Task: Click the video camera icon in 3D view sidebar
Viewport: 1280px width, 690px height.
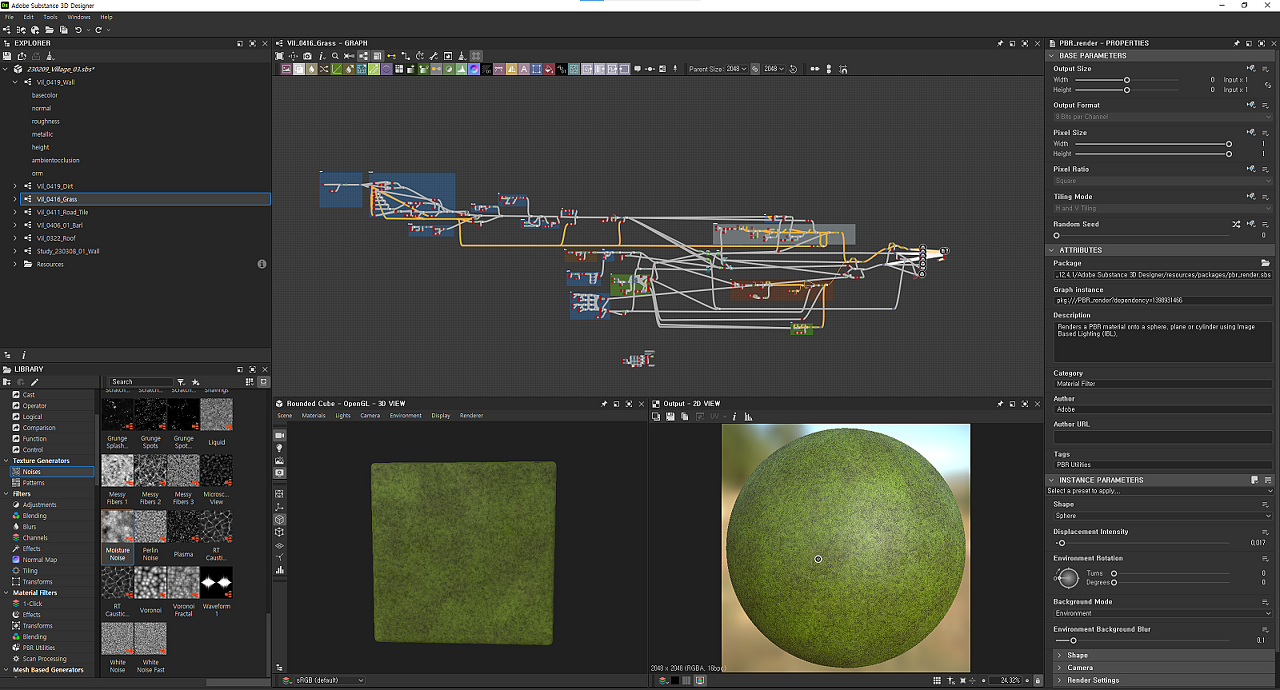Action: 280,436
